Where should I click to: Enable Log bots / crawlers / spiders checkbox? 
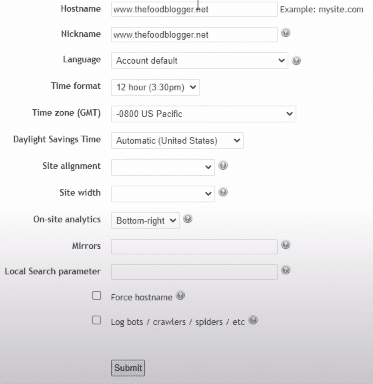[96, 320]
